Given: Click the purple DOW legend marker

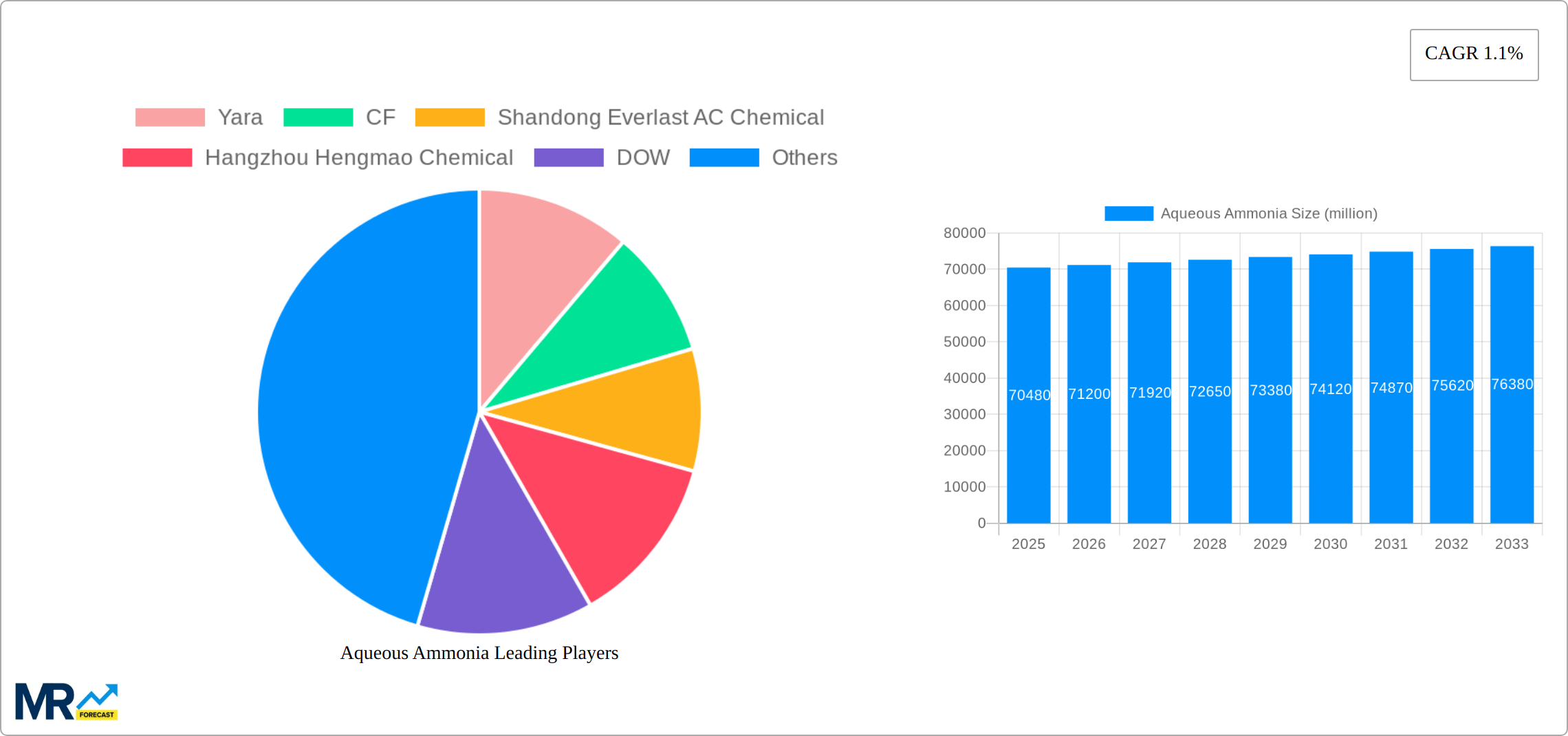Looking at the screenshot, I should coord(568,158).
